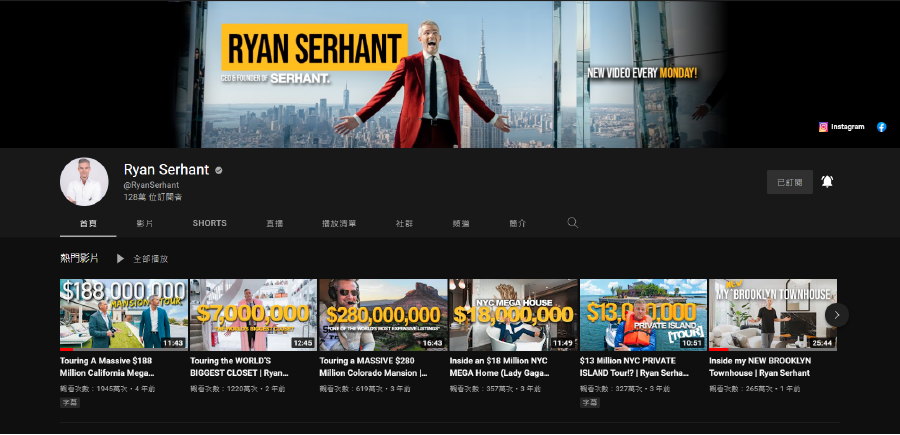Click the notification bell icon

827,181
